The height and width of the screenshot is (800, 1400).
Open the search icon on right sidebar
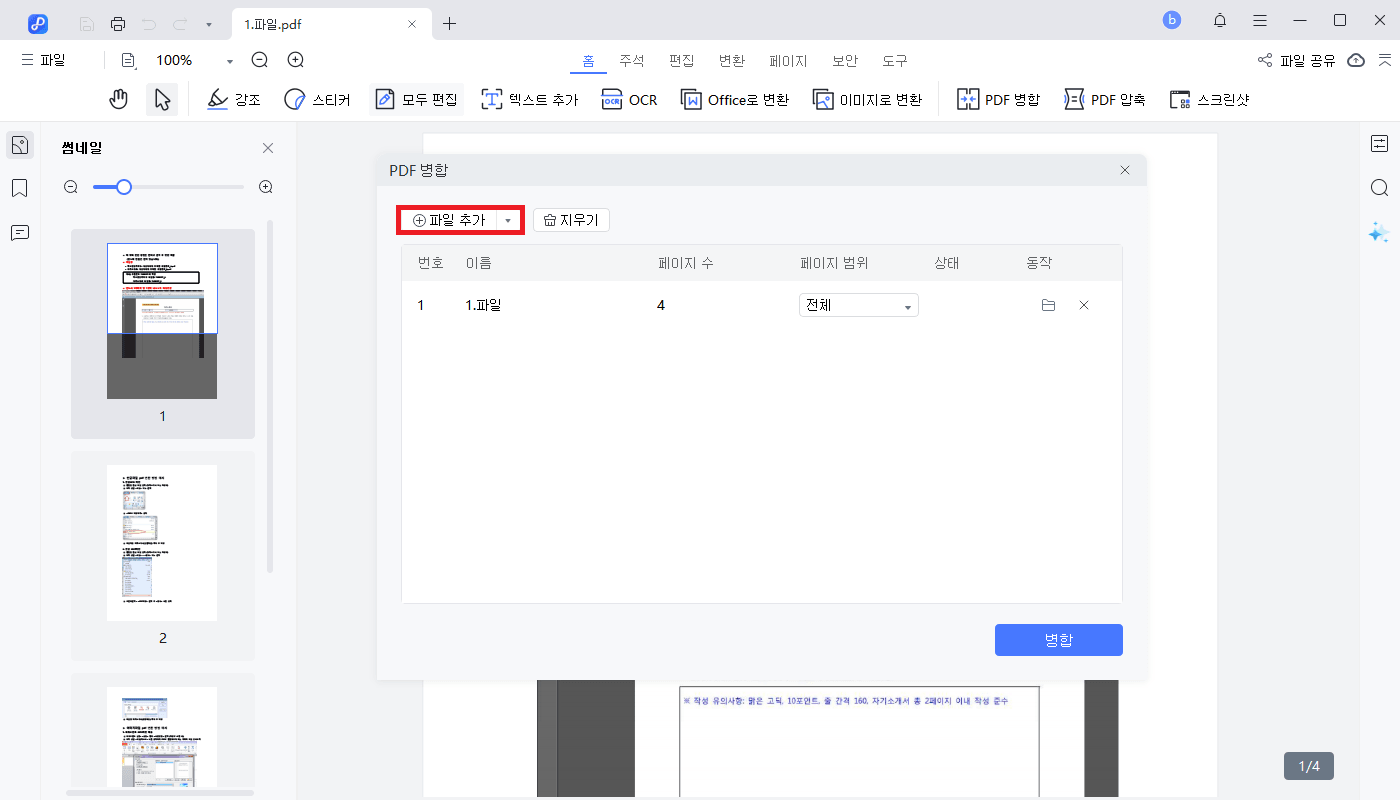pyautogui.click(x=1380, y=188)
